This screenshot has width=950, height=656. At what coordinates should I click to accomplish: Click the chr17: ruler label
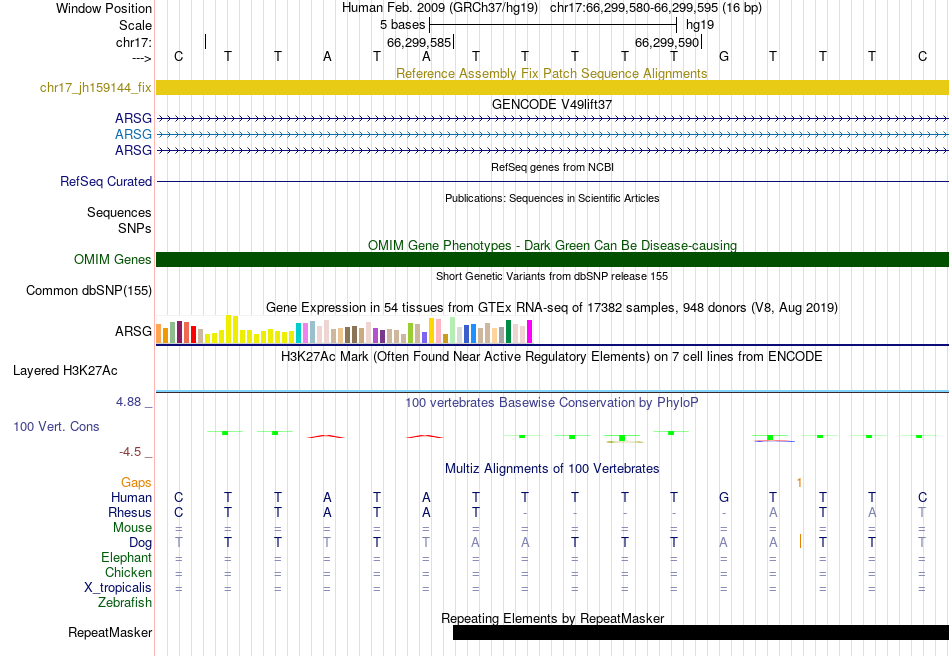click(133, 42)
